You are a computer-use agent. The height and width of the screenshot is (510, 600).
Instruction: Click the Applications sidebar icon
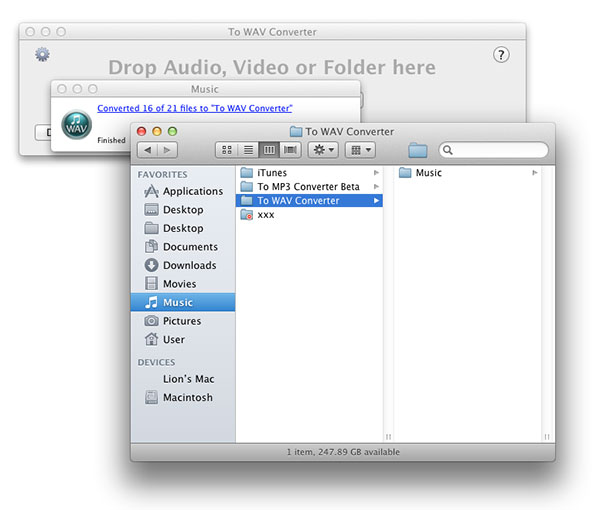[151, 191]
